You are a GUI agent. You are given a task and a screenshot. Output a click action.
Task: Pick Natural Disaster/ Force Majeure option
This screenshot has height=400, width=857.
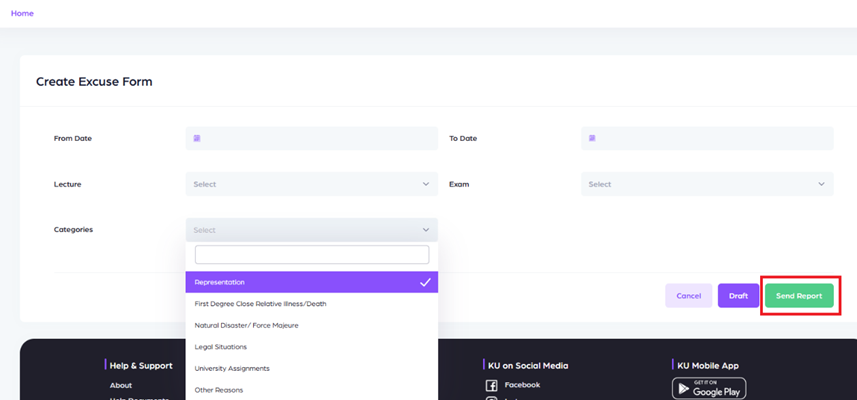(x=247, y=325)
